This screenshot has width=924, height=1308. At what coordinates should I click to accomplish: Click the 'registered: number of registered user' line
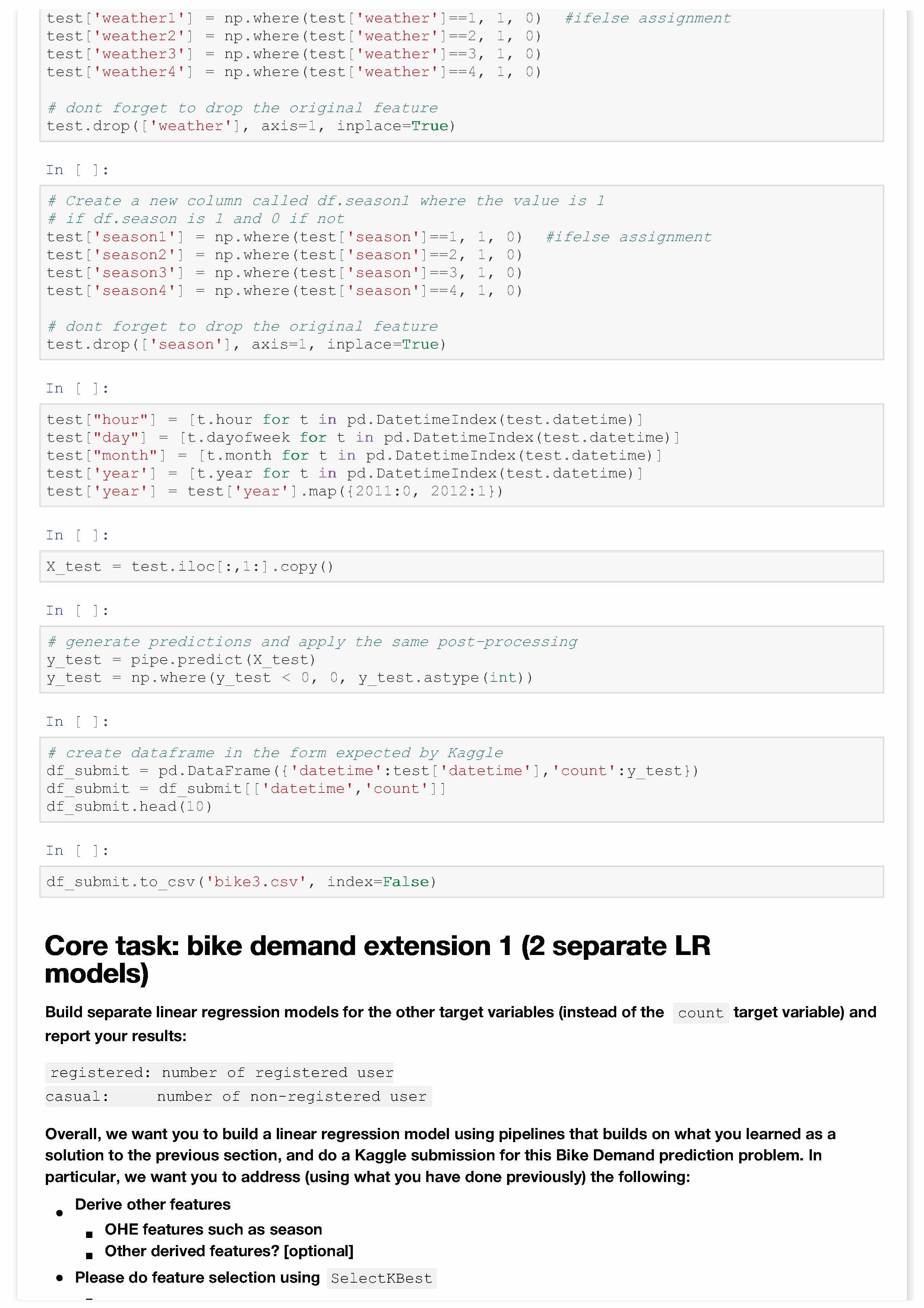pyautogui.click(x=221, y=1073)
